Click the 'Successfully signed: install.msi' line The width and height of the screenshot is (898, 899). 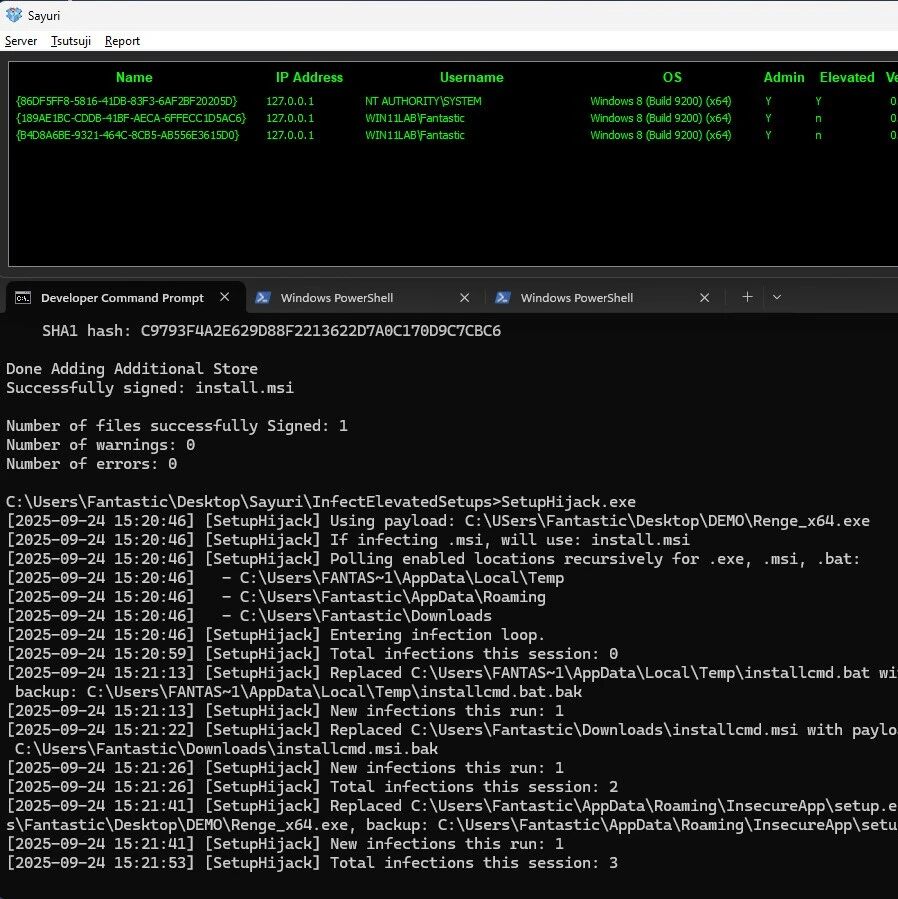point(150,388)
